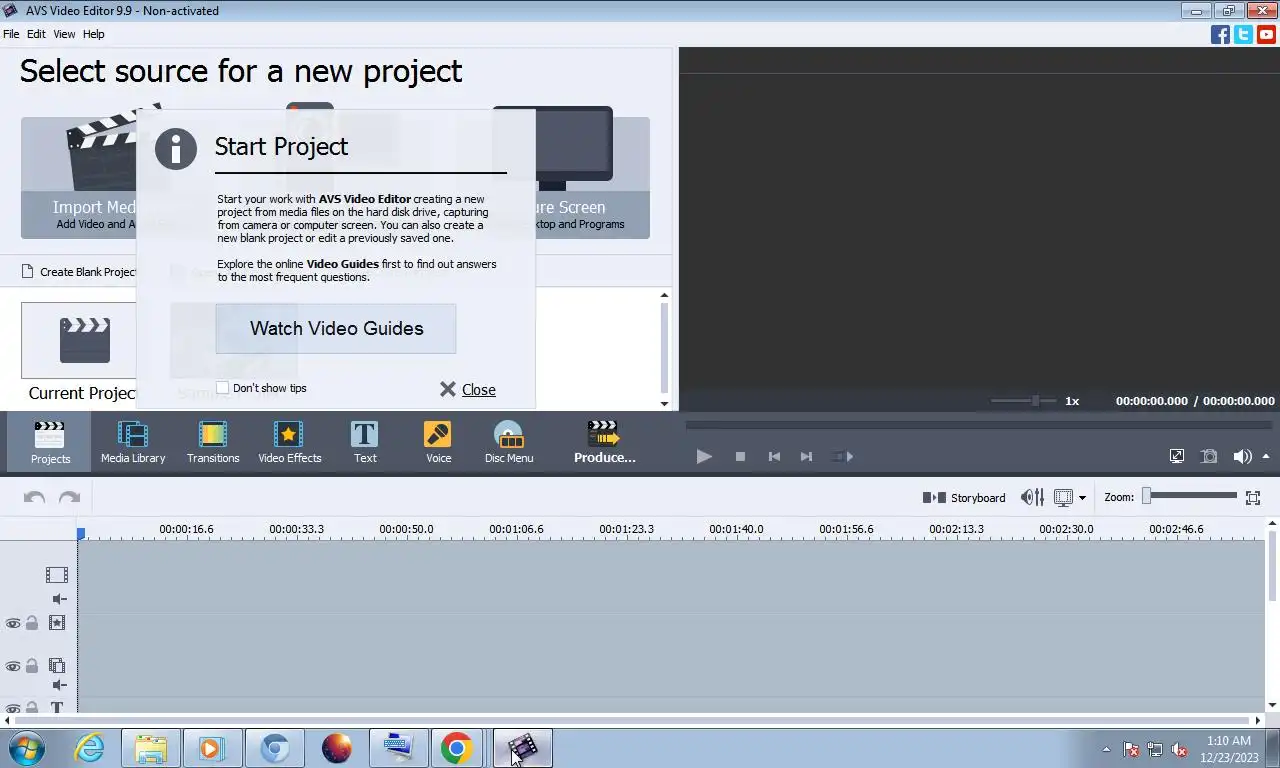This screenshot has height=768, width=1280.
Task: Open the Edit menu
Action: click(x=36, y=34)
